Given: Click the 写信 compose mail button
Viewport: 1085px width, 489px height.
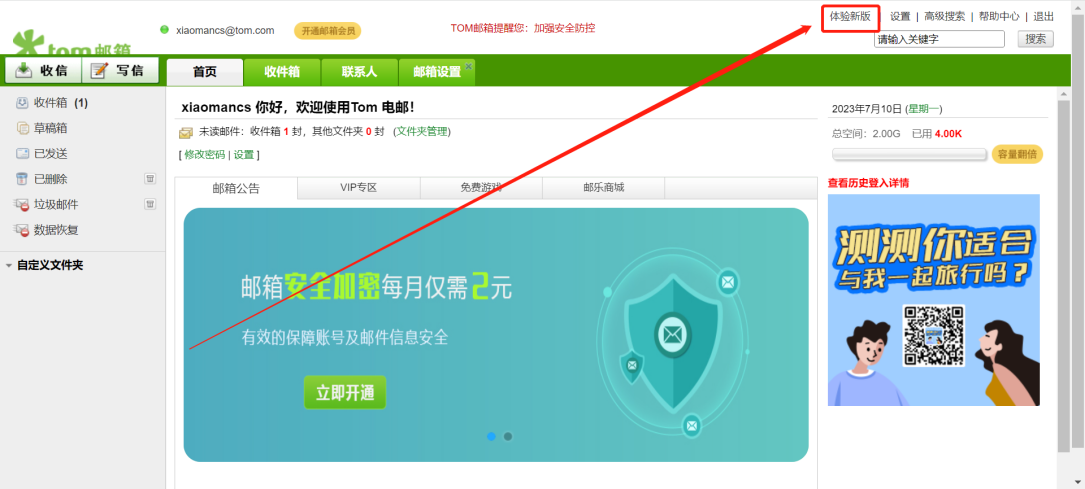Looking at the screenshot, I should coord(120,71).
